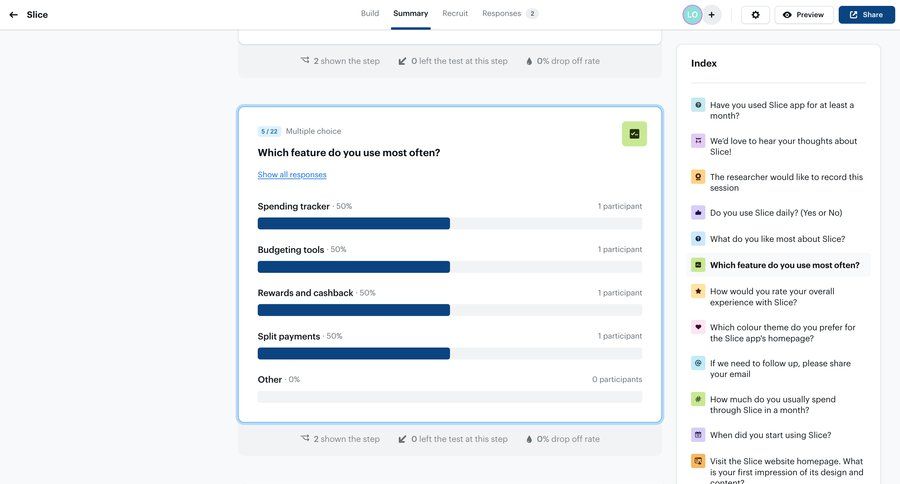Open the 'Show all responses' link

292,175
